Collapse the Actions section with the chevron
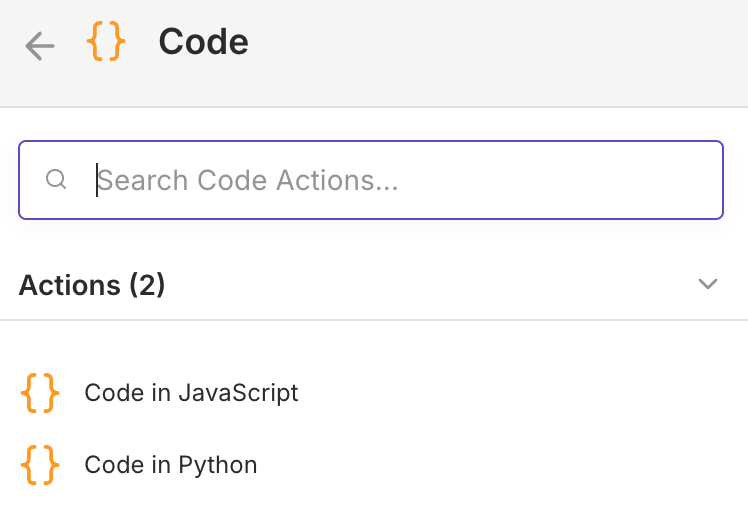Viewport: 748px width, 508px height. [708, 284]
